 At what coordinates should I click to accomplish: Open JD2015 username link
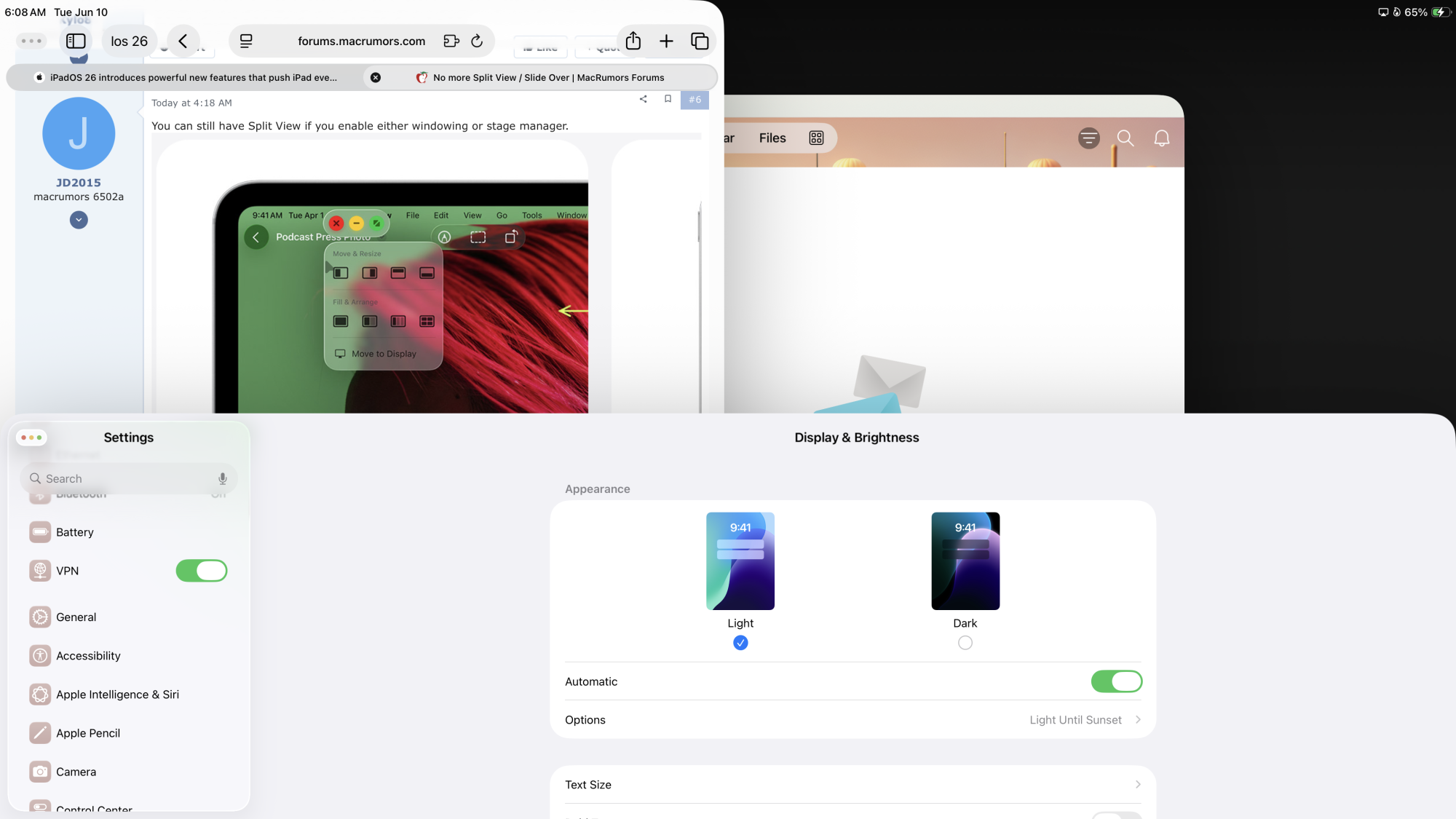click(x=79, y=183)
